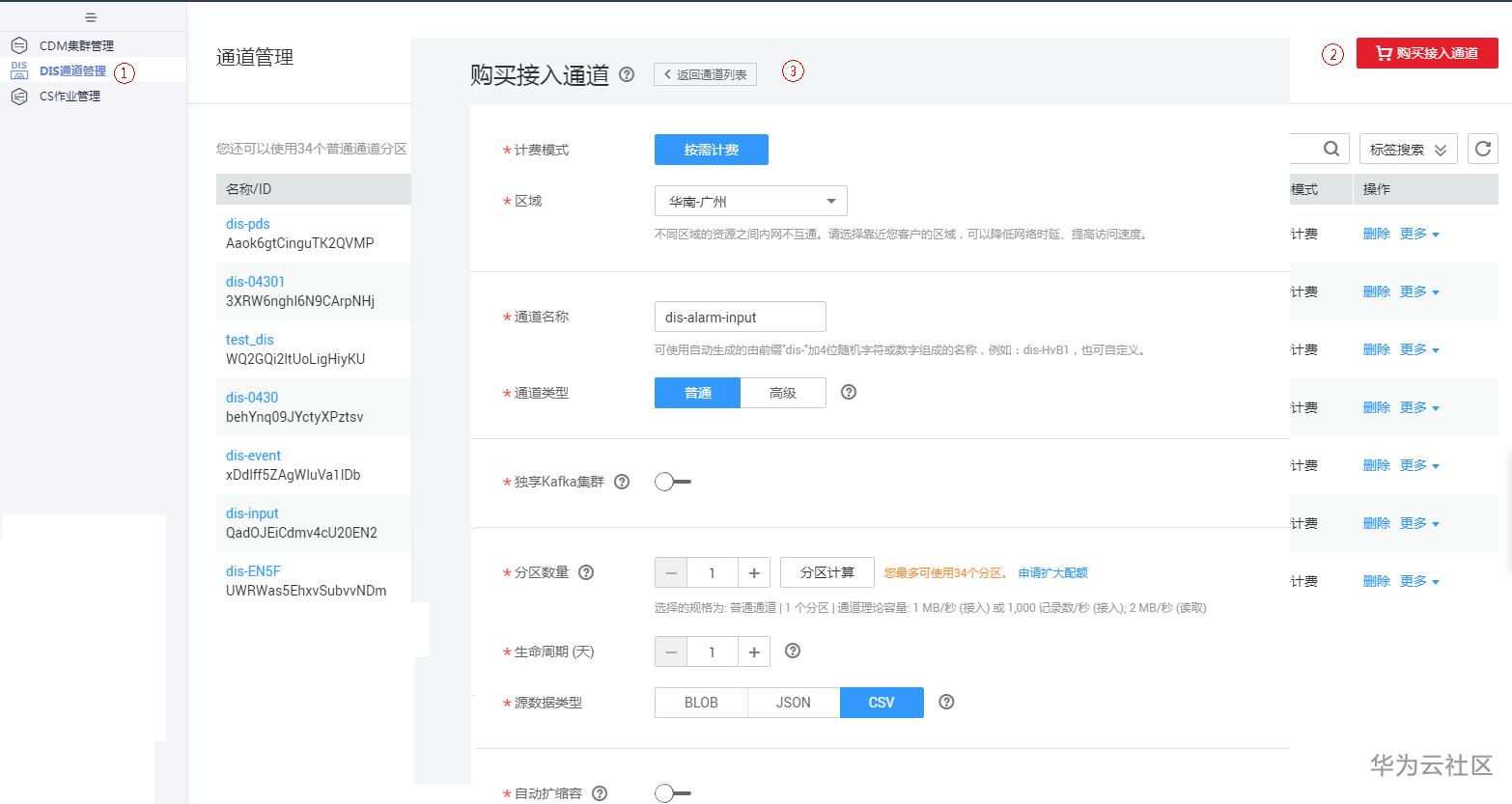Viewport: 1512px width, 804px height.
Task: Decrease 生命周期 days with the minus button
Action: click(670, 652)
